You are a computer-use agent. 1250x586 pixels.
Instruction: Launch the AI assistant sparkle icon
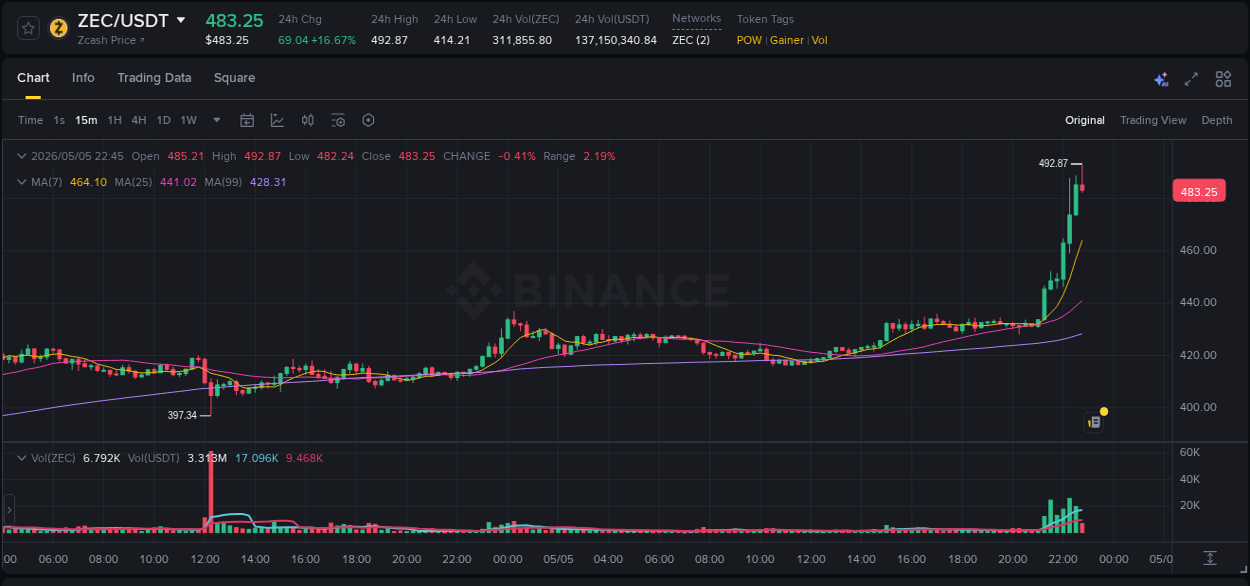pos(1161,79)
